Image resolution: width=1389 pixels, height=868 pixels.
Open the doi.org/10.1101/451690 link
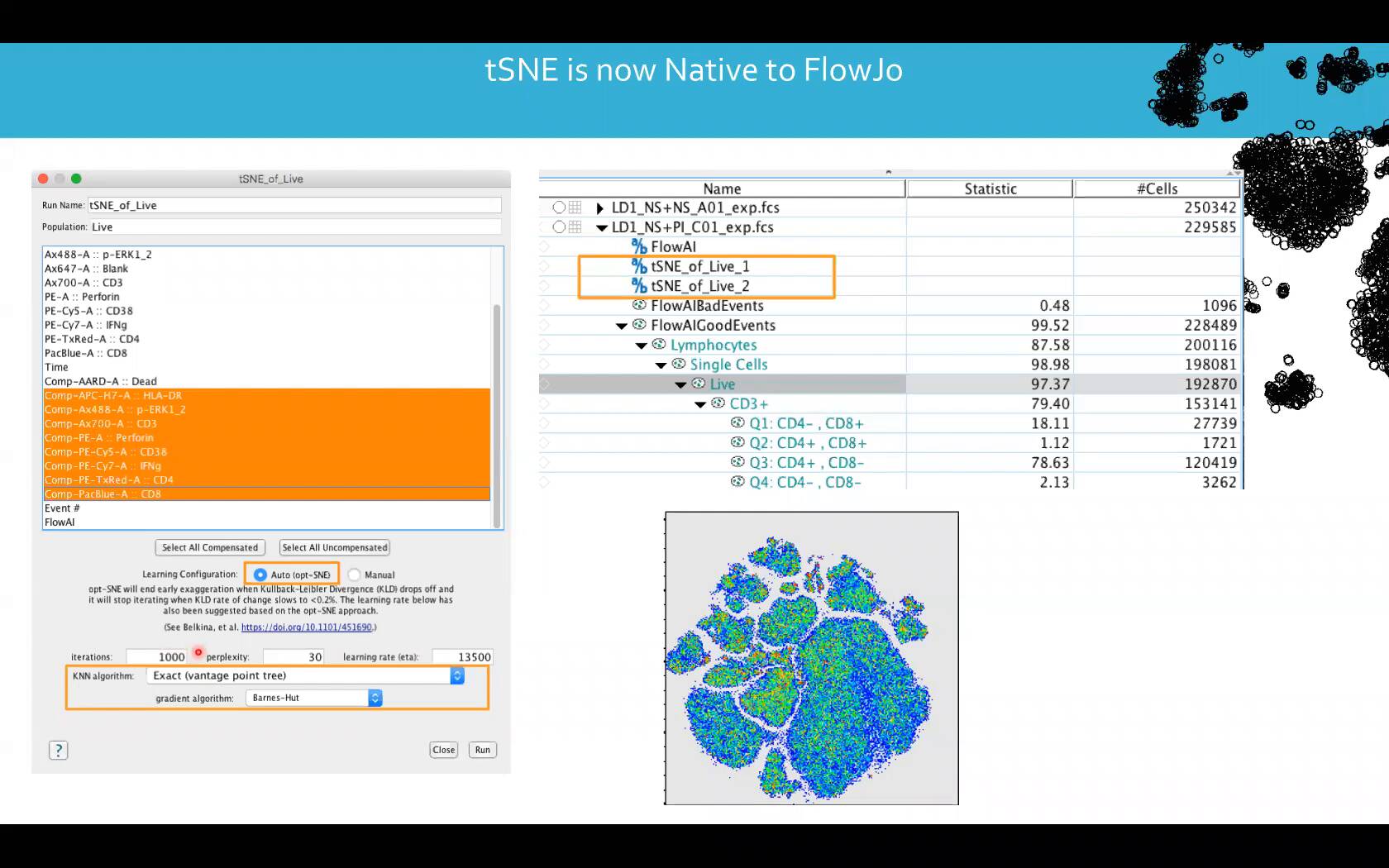307,627
